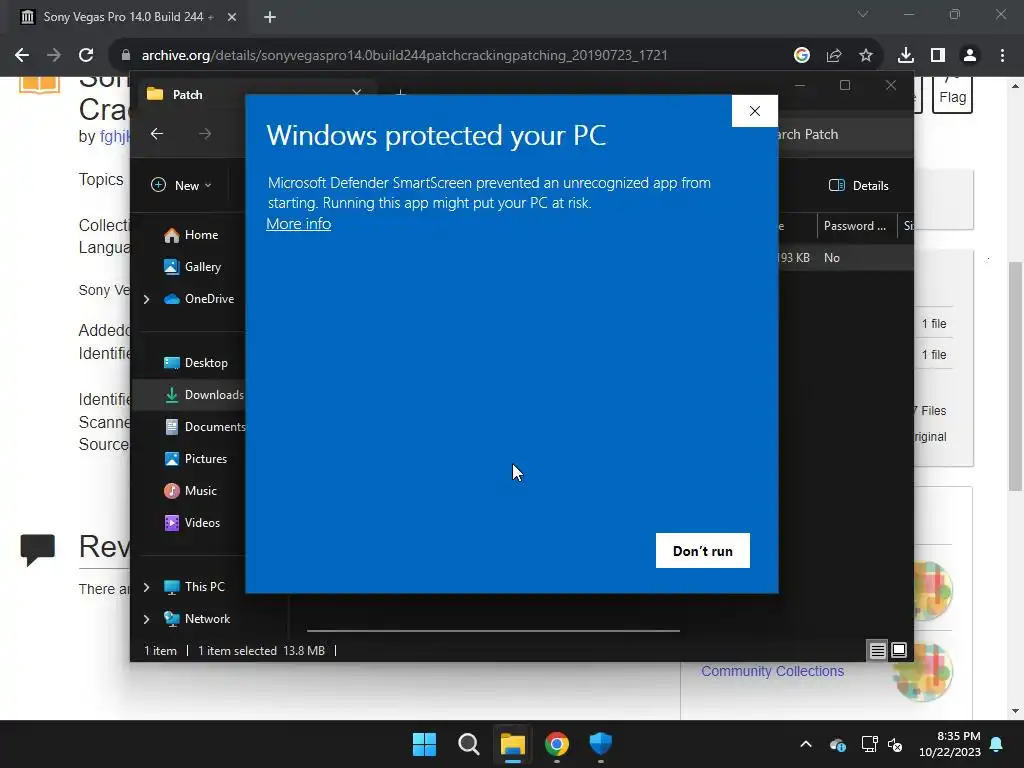Screen dimensions: 1024x768
Task: Click the muted volume tray icon
Action: point(895,744)
